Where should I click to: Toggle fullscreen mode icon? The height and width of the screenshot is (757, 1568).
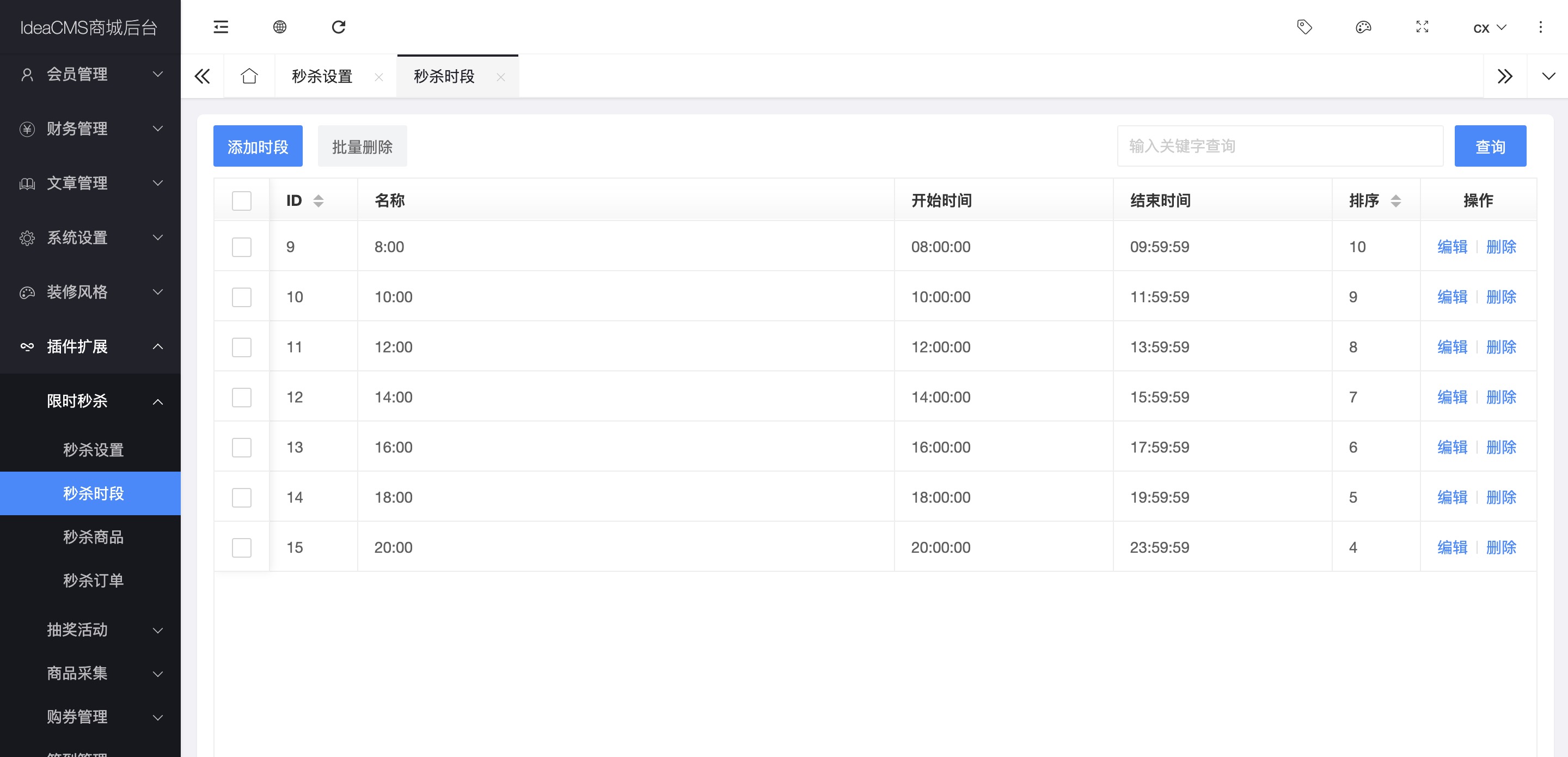point(1422,27)
